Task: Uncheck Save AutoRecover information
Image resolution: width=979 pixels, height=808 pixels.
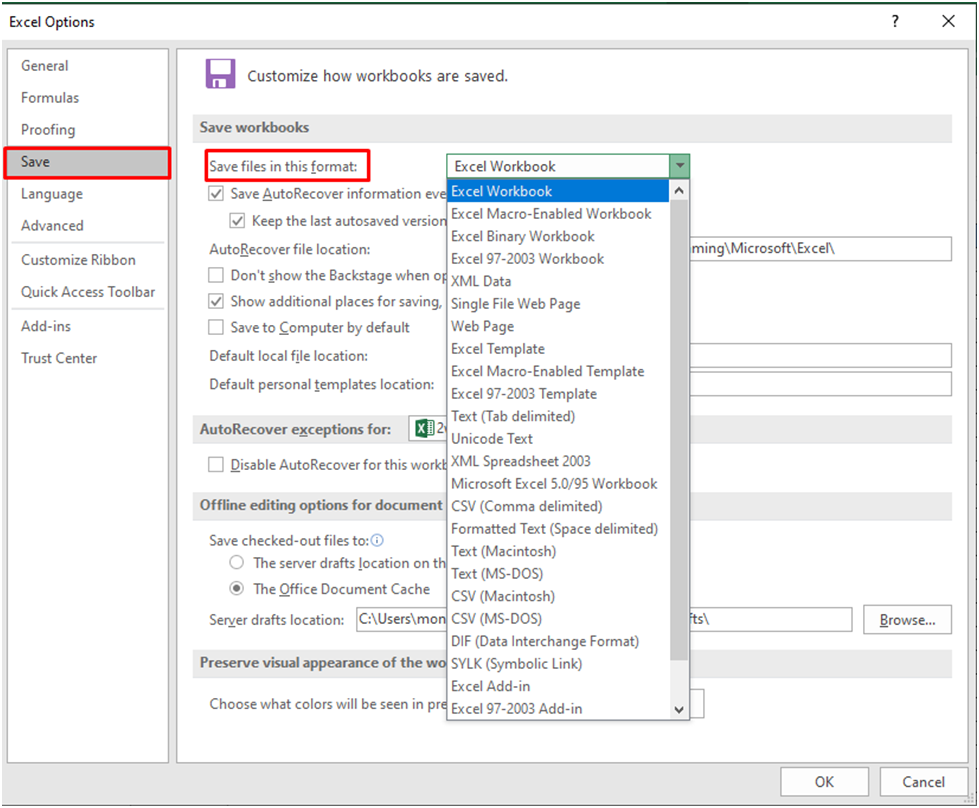Action: 217,193
